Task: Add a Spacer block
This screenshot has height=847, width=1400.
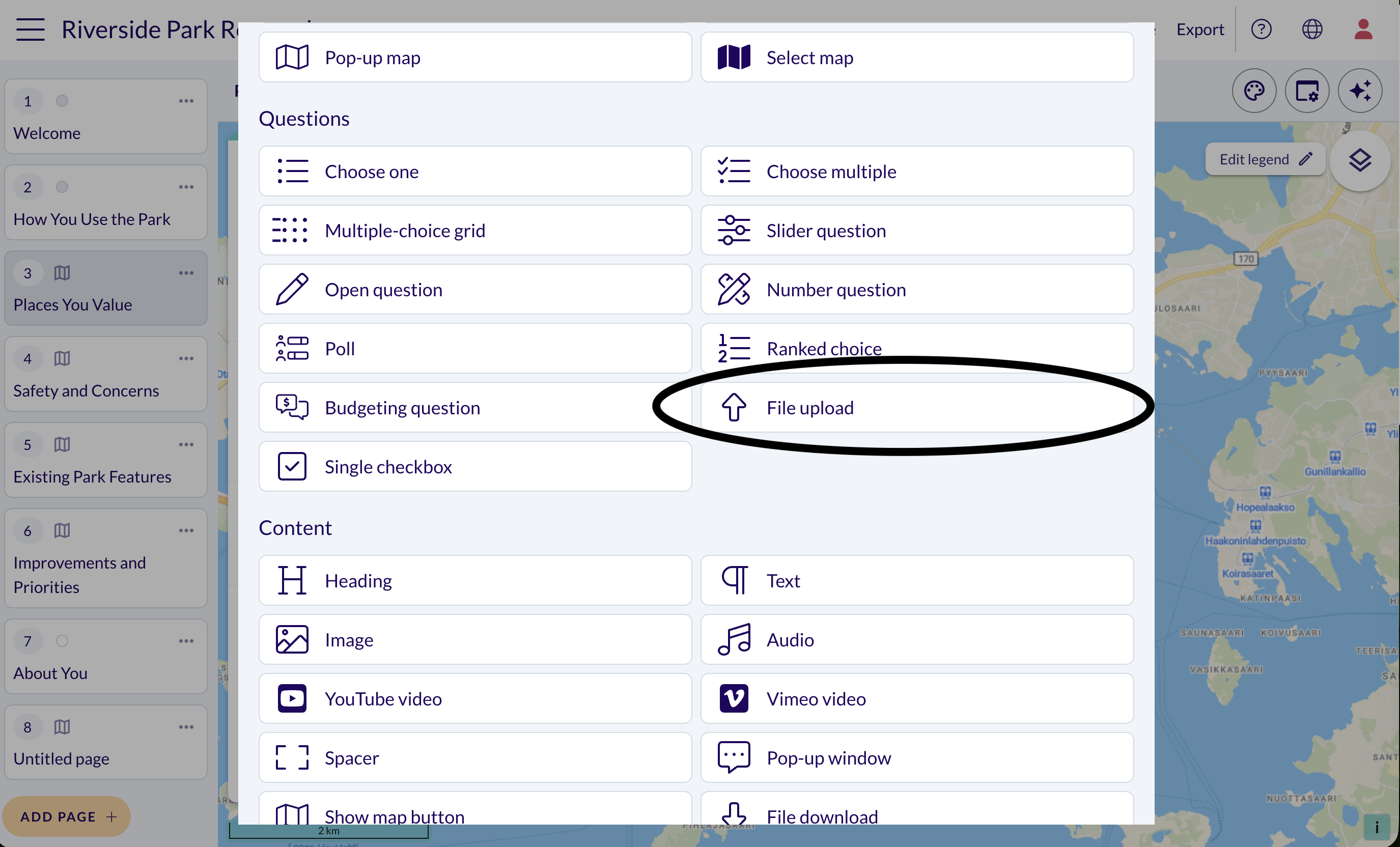Action: 475,758
